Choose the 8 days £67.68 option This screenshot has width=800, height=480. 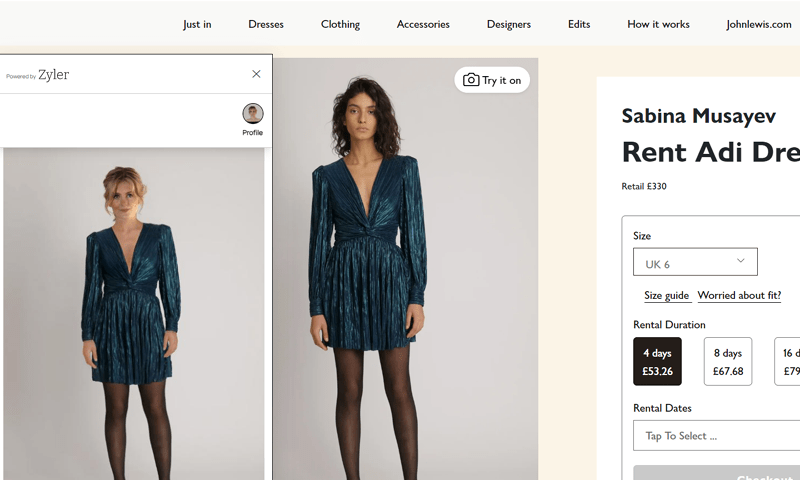pos(728,361)
